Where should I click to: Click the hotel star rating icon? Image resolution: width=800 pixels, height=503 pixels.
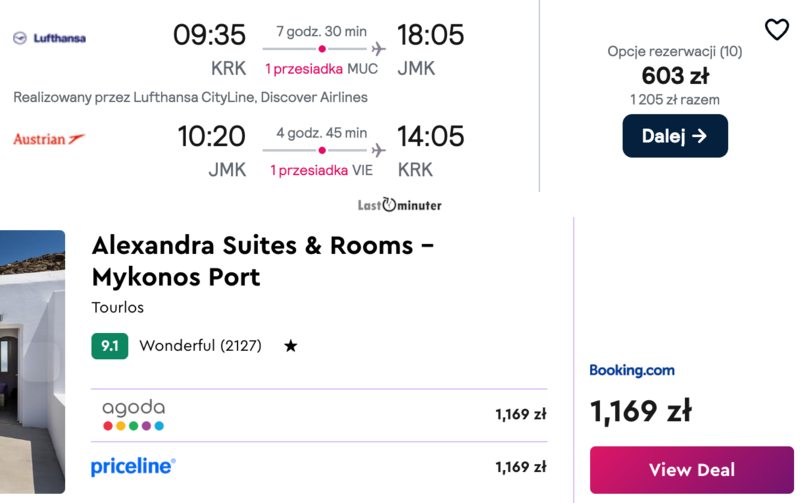pos(290,346)
